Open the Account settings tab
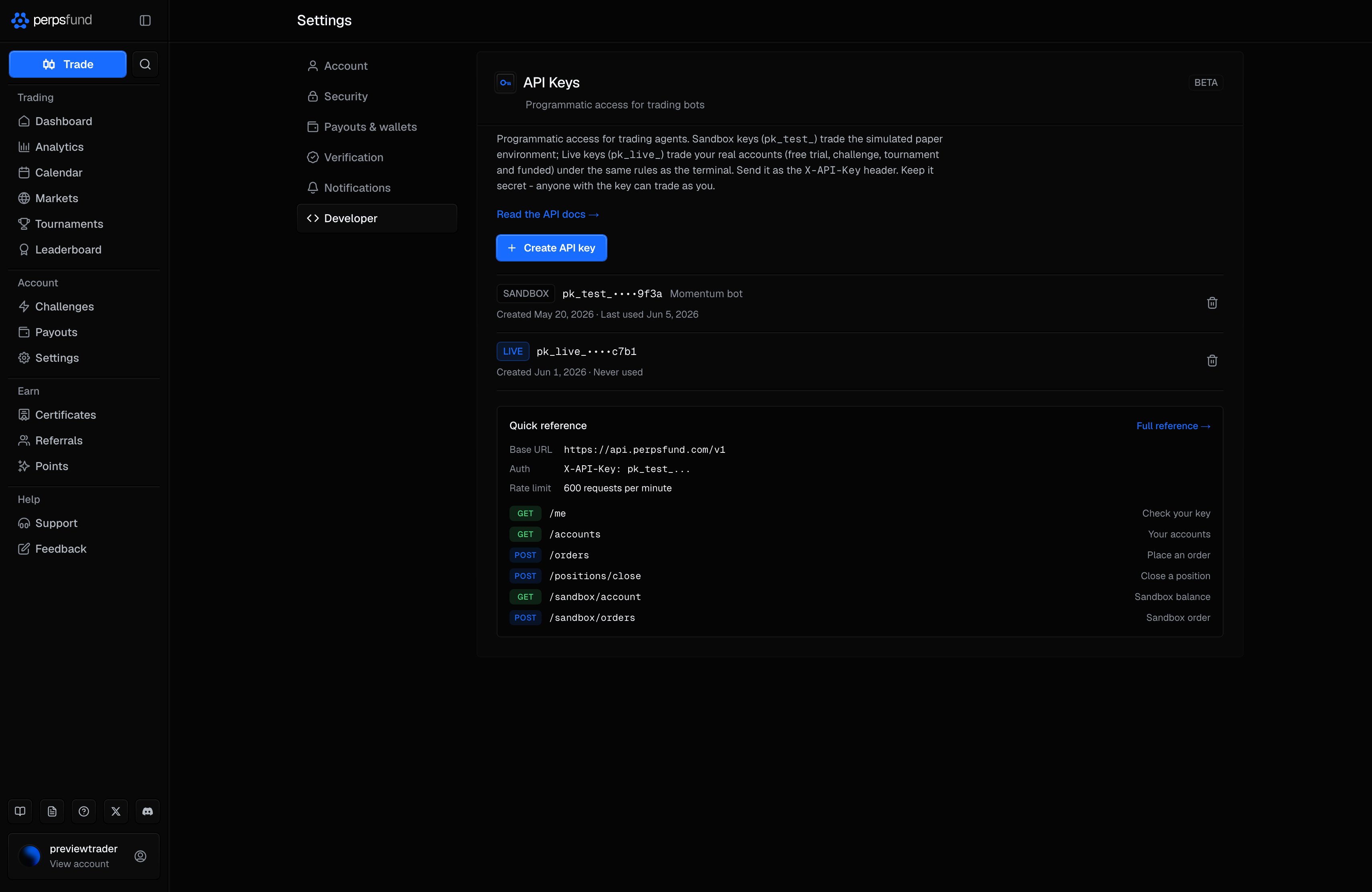The height and width of the screenshot is (892, 1372). (377, 66)
